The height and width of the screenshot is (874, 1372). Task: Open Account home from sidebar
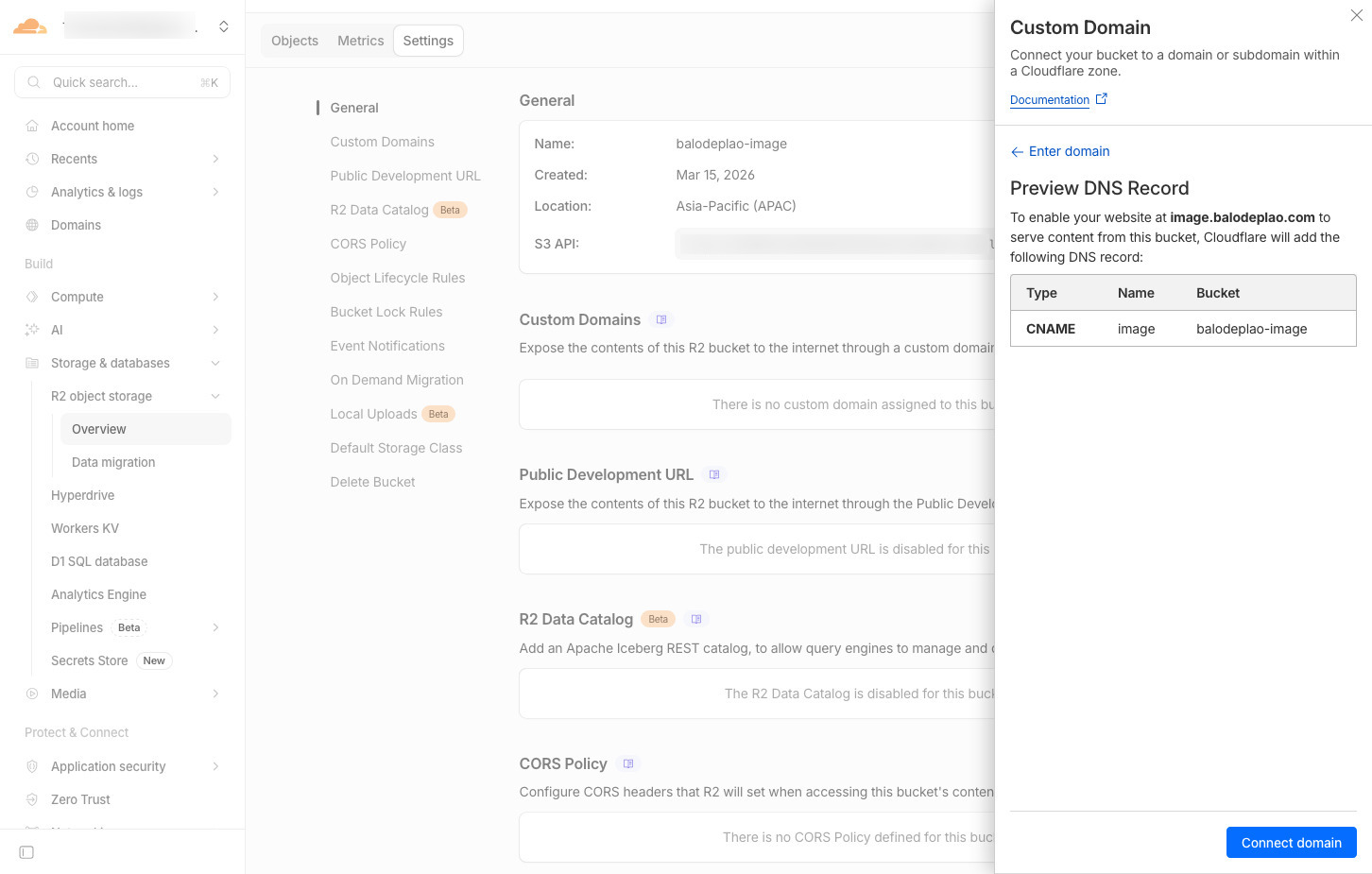[93, 126]
